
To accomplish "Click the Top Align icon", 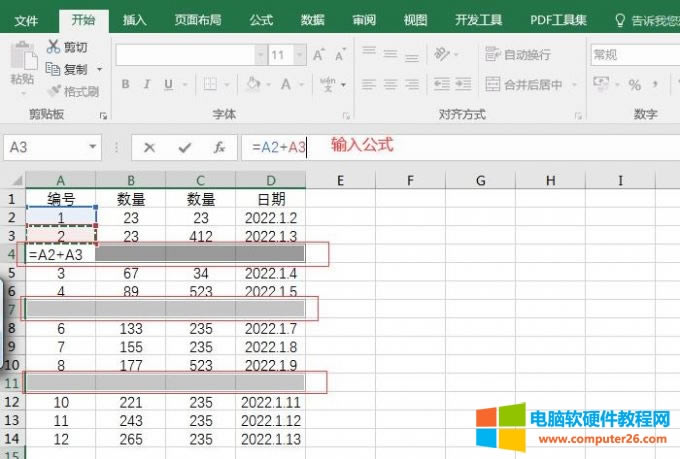I will (369, 52).
